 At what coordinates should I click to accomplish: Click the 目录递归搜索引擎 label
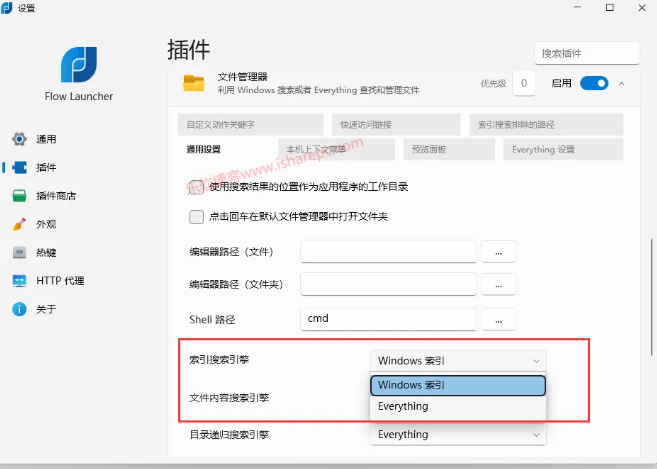(229, 435)
